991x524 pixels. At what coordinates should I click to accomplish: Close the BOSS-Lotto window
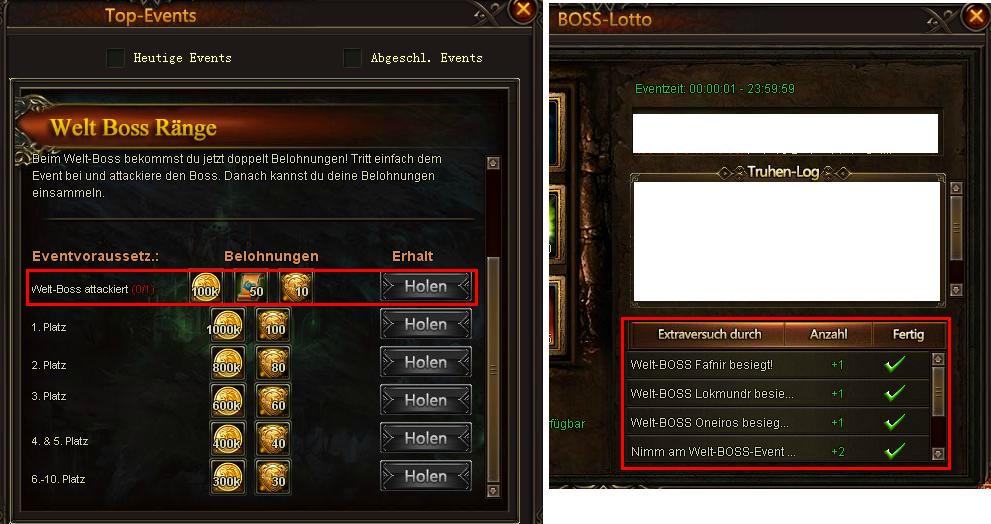click(x=976, y=16)
